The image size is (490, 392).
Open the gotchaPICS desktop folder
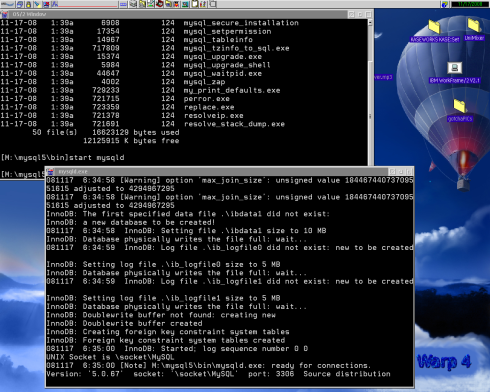click(x=460, y=106)
